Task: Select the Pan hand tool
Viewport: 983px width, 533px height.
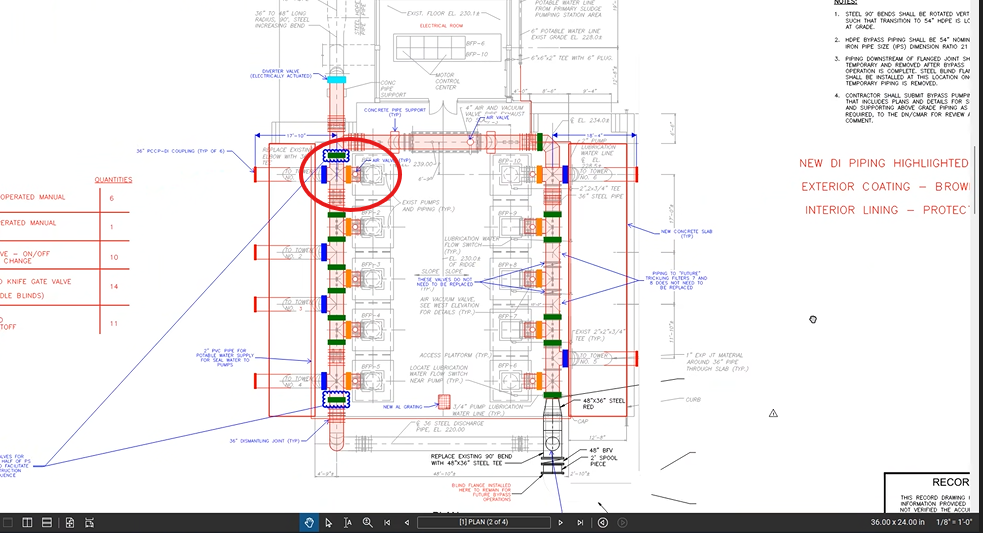Action: pos(310,522)
